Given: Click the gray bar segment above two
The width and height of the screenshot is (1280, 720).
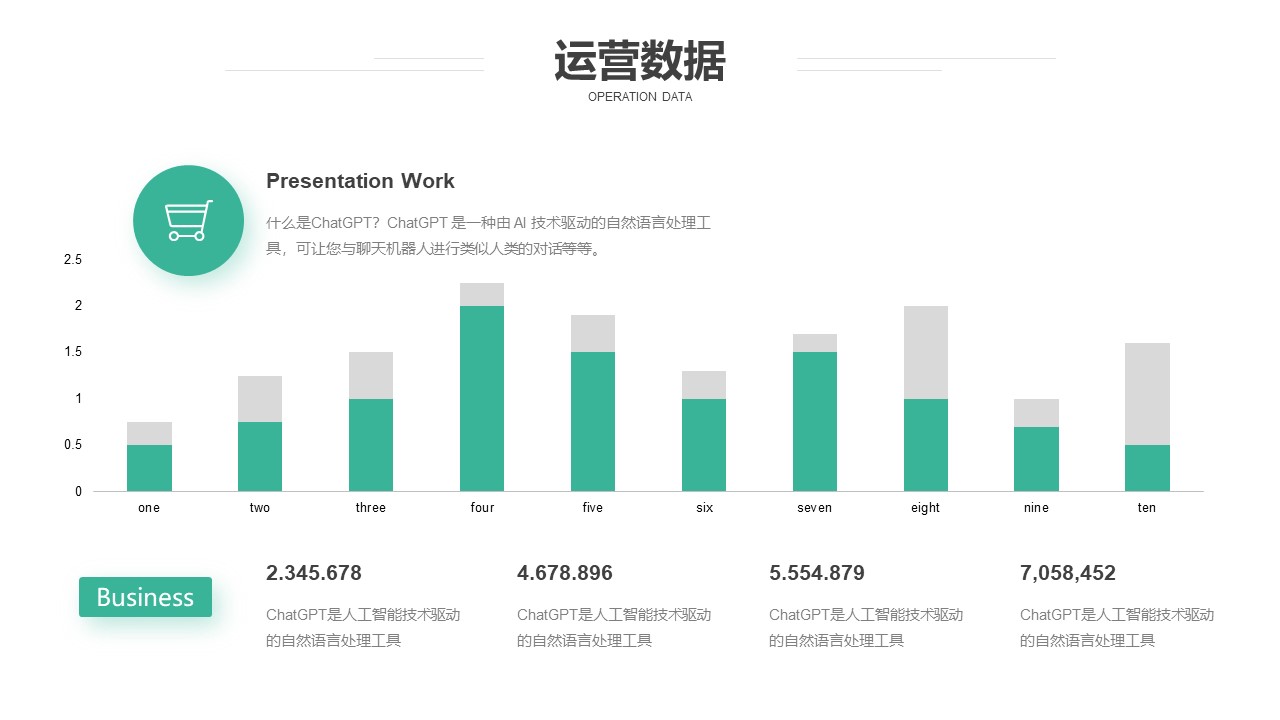Looking at the screenshot, I should (260, 399).
